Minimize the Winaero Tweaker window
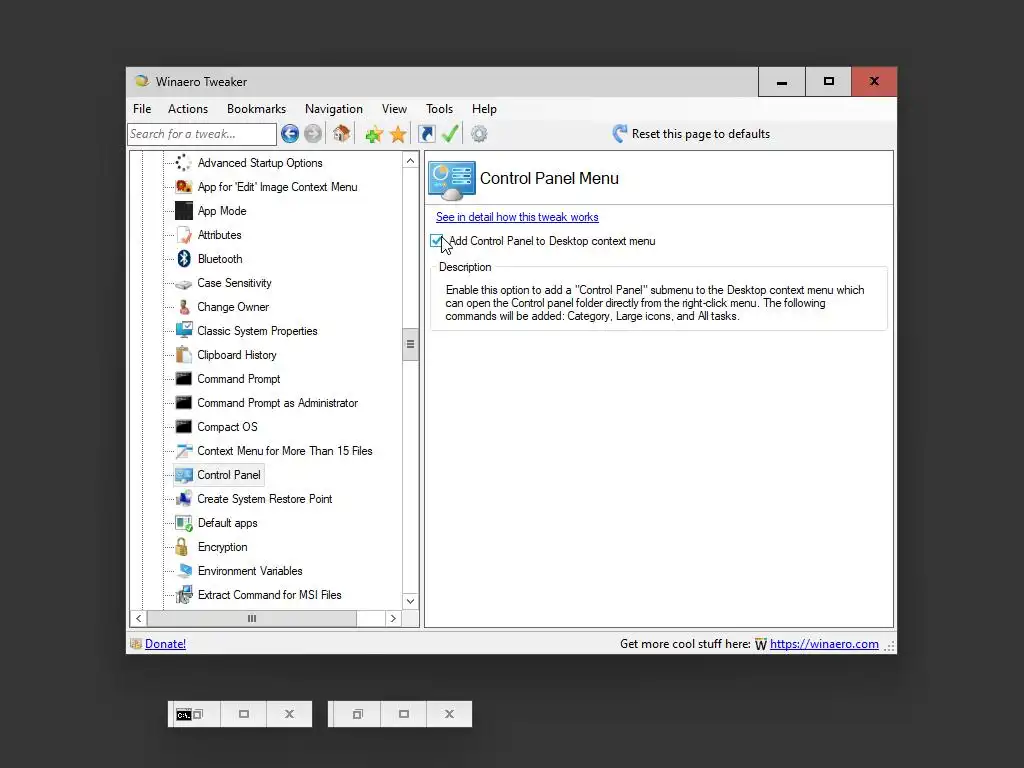Screen dimensions: 1024x768 coord(782,82)
